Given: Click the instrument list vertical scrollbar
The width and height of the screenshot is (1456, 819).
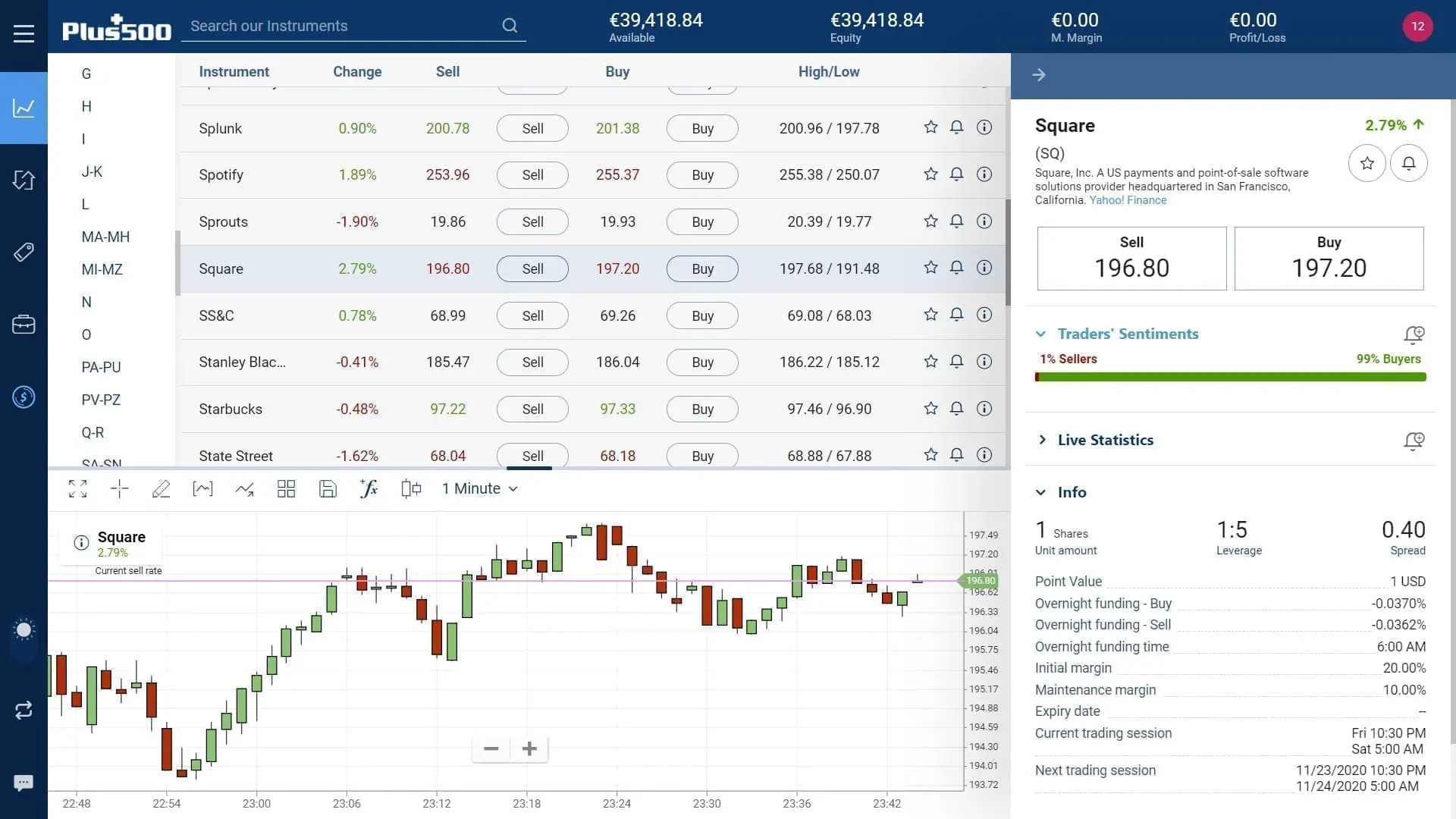Looking at the screenshot, I should 1008,253.
